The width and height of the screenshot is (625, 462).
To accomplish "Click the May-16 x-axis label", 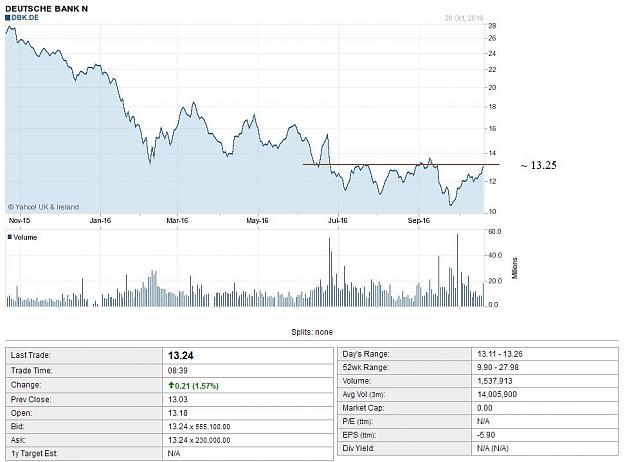I will [257, 220].
